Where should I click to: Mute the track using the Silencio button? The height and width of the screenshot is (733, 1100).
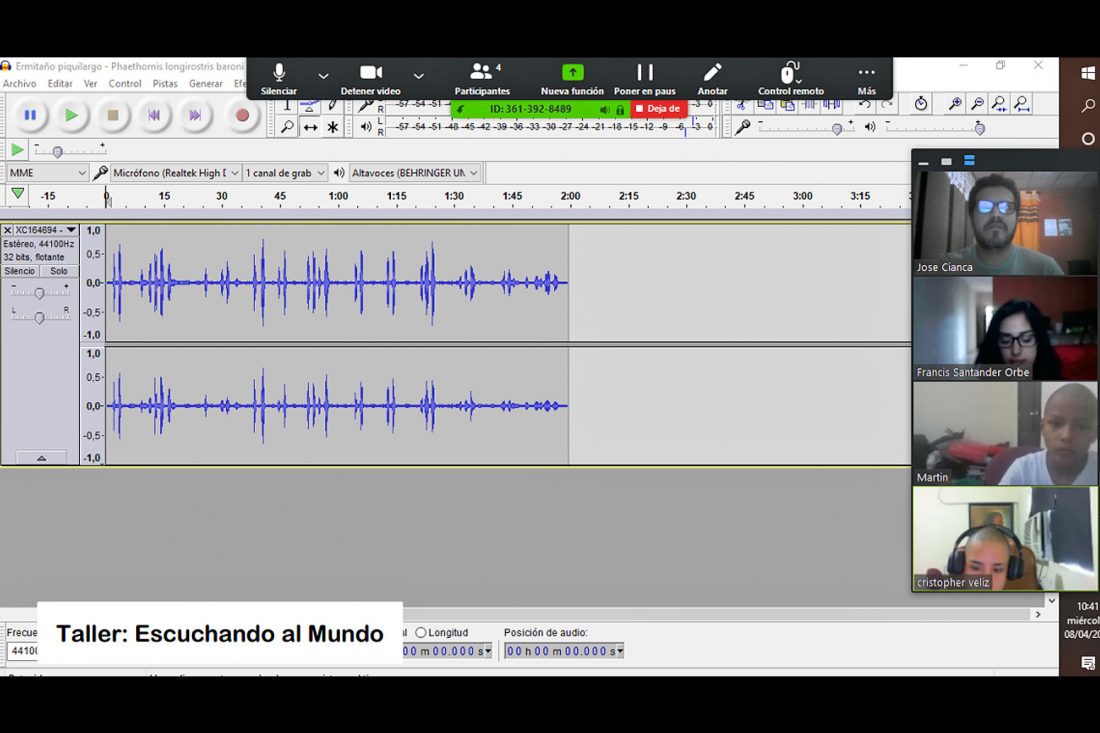point(21,270)
